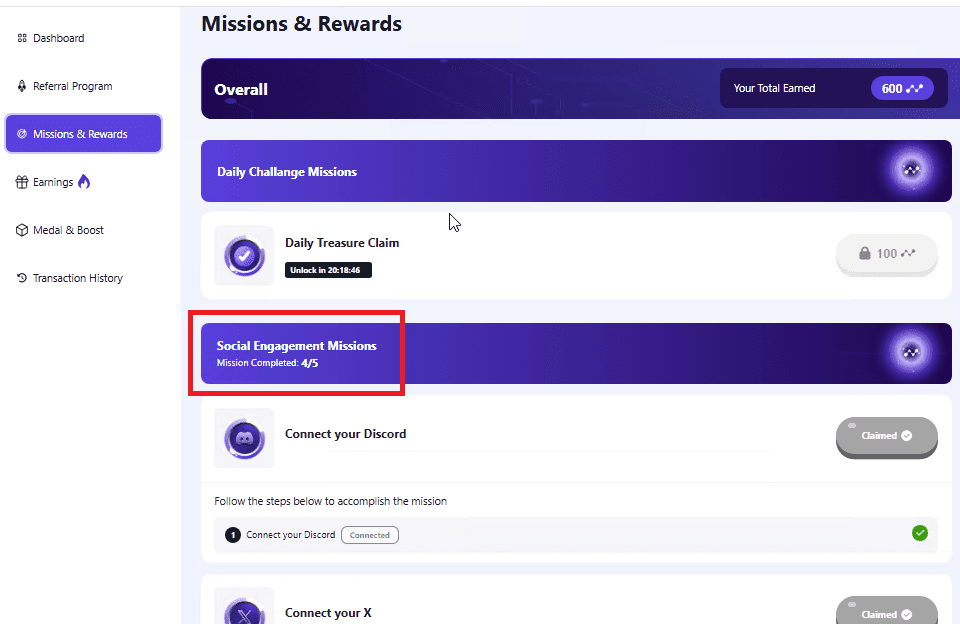Click the Connect your X title

(328, 613)
